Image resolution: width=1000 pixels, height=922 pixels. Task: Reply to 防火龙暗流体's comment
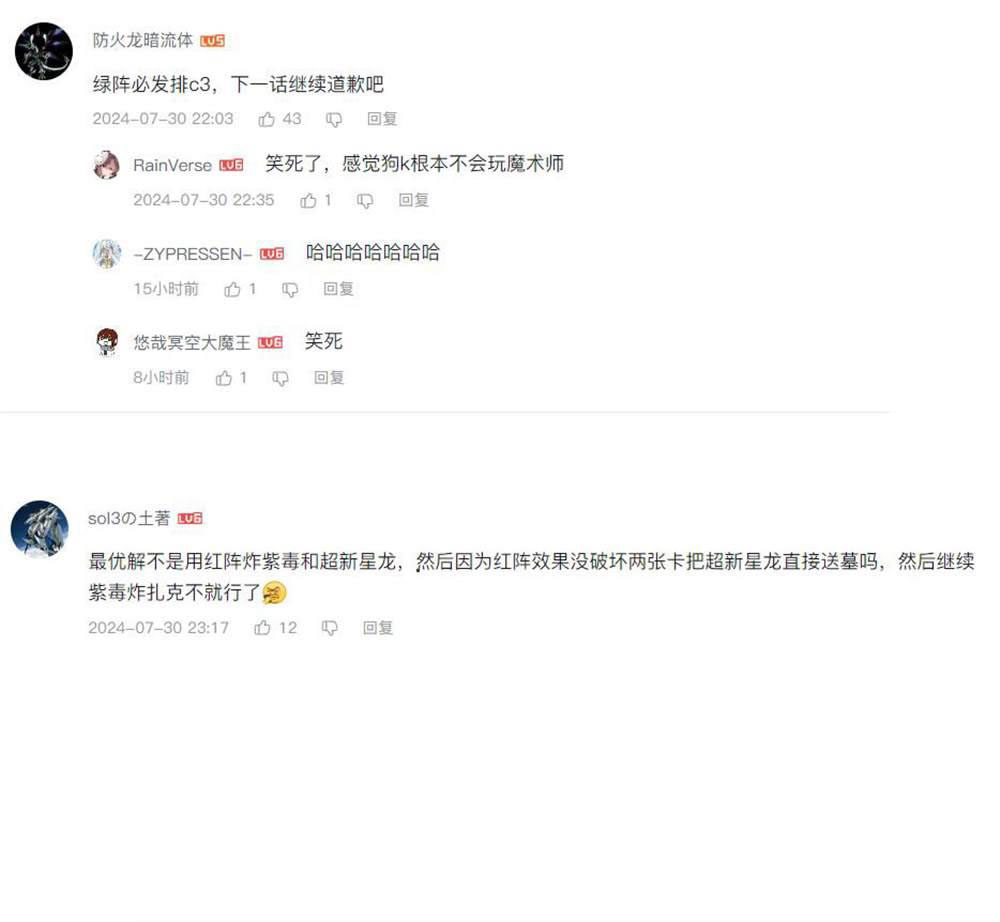382,119
